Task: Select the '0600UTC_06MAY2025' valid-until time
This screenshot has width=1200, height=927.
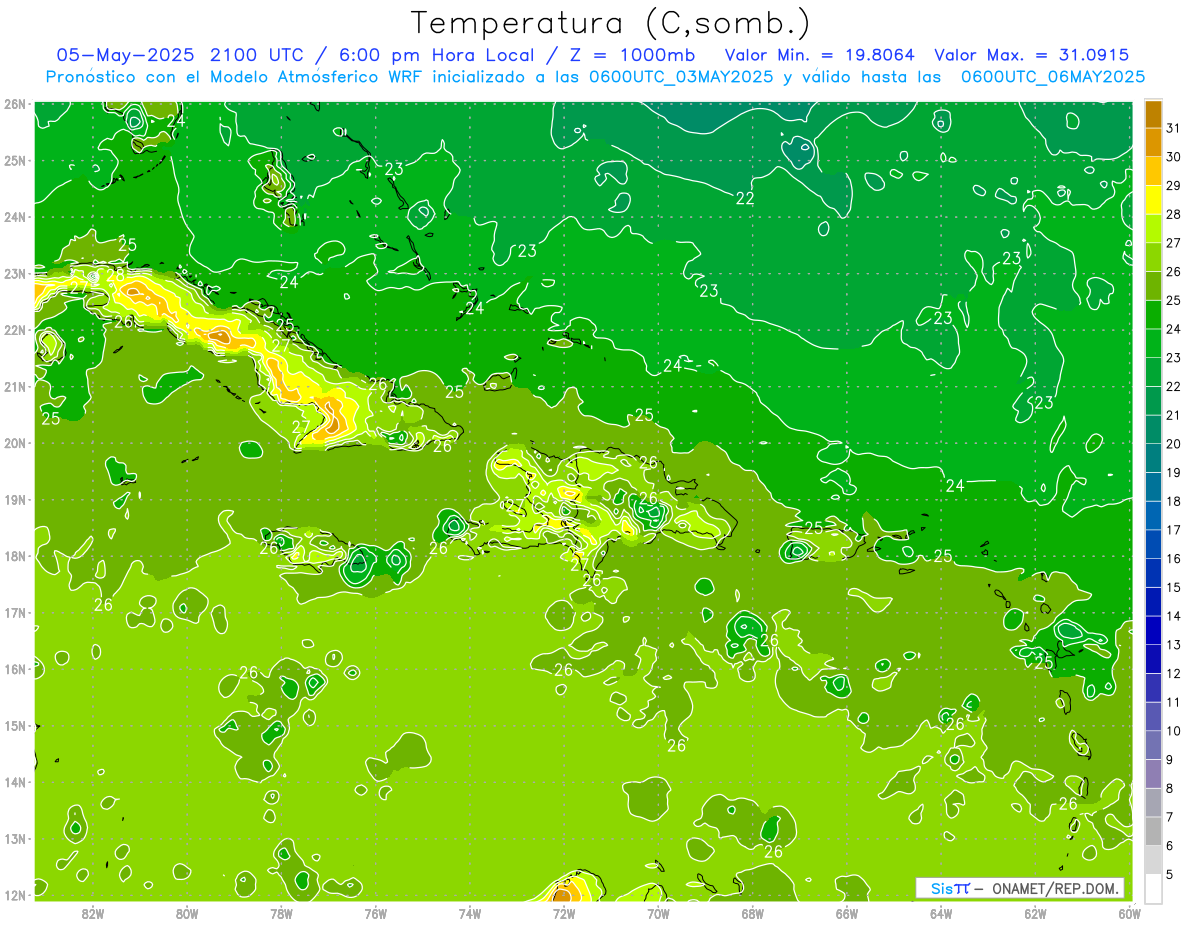Action: [1053, 77]
